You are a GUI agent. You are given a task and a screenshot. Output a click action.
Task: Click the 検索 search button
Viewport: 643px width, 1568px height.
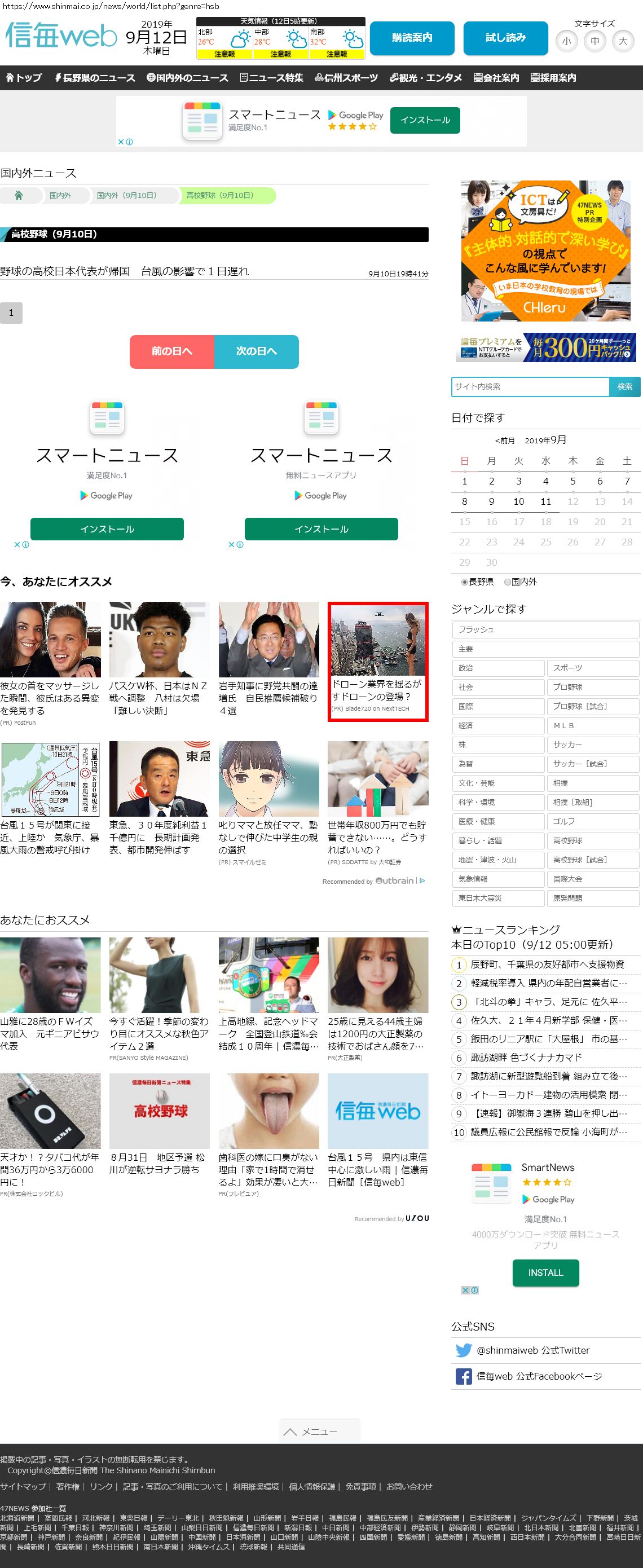[x=625, y=386]
